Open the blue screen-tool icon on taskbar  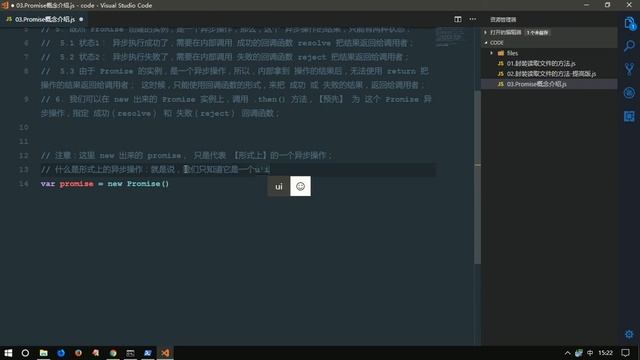tap(148, 353)
